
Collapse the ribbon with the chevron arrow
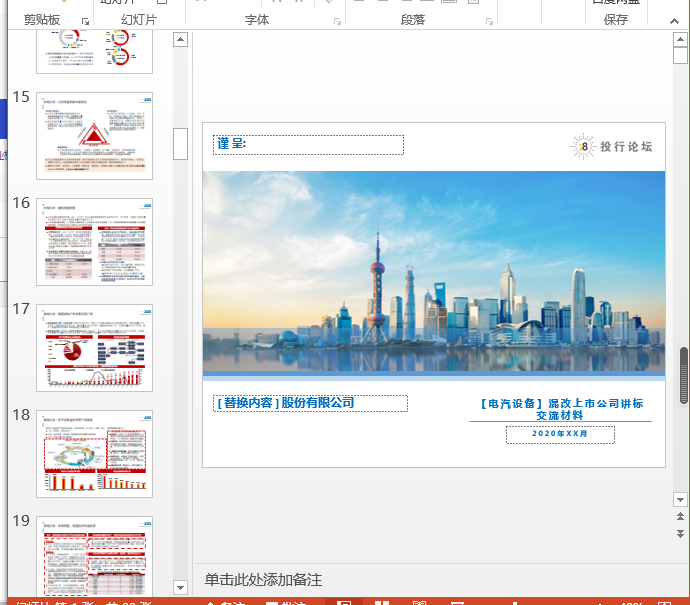[674, 21]
